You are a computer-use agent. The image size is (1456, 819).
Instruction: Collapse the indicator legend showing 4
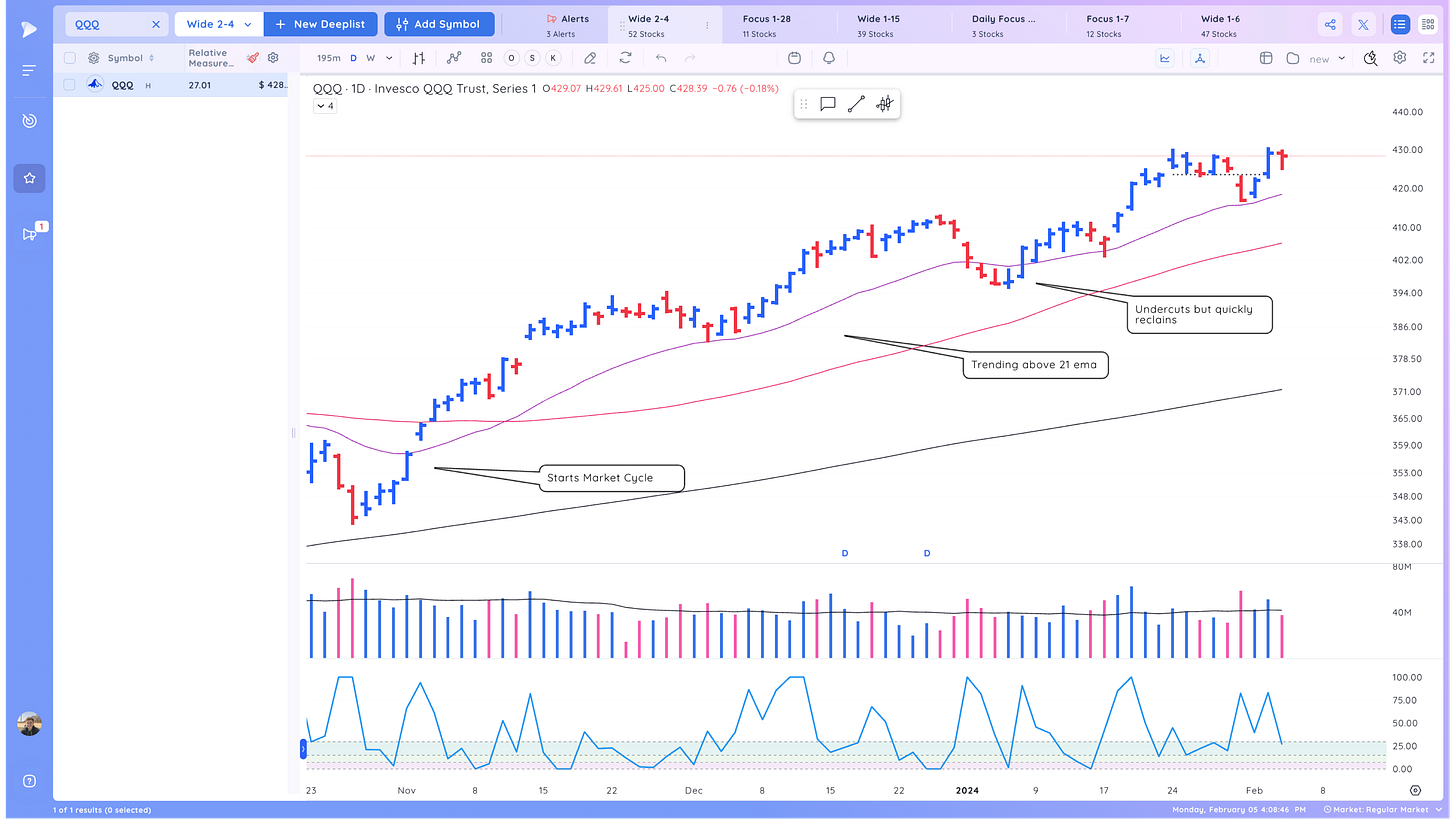325,106
